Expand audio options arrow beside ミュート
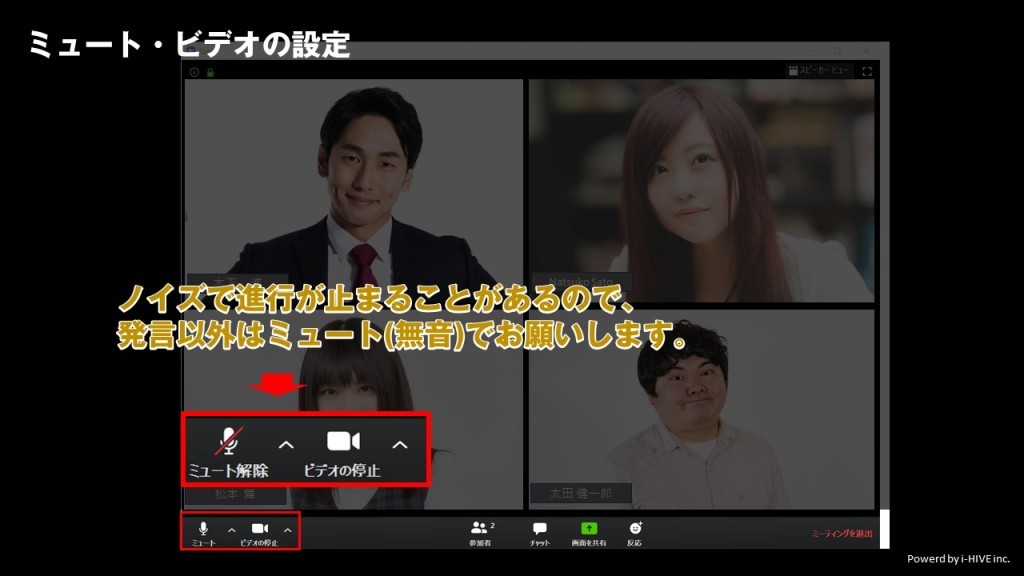 232,530
